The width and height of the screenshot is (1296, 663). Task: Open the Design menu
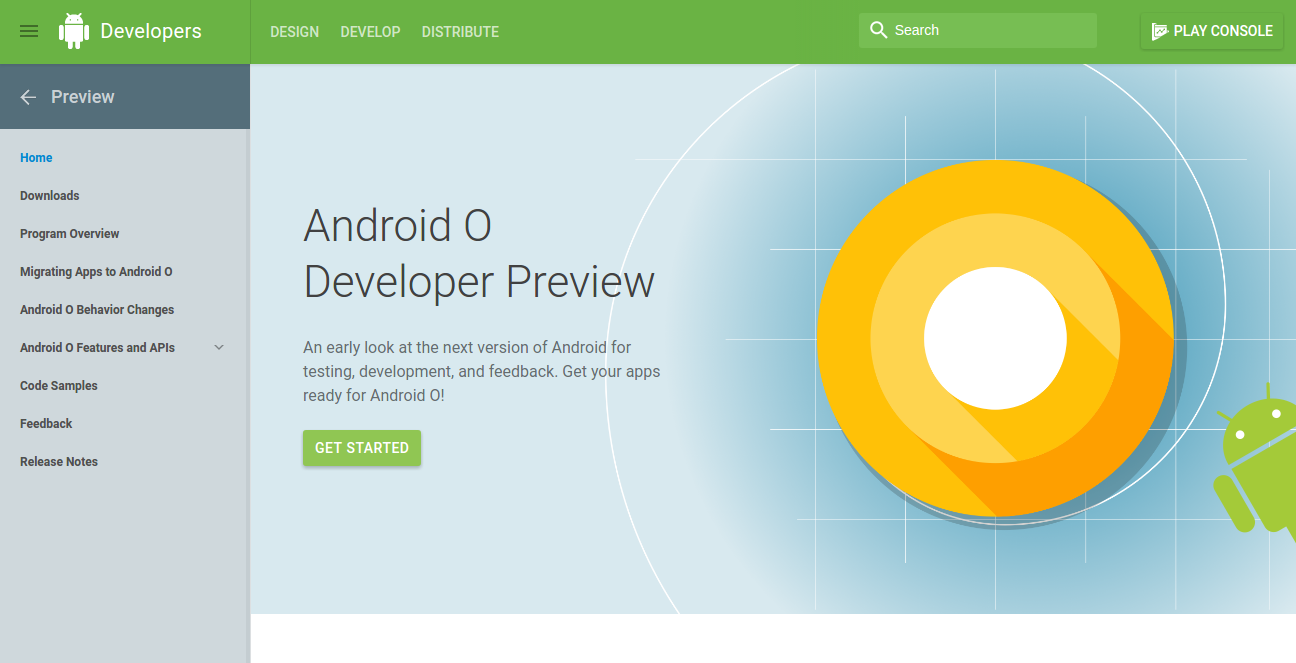click(x=295, y=32)
